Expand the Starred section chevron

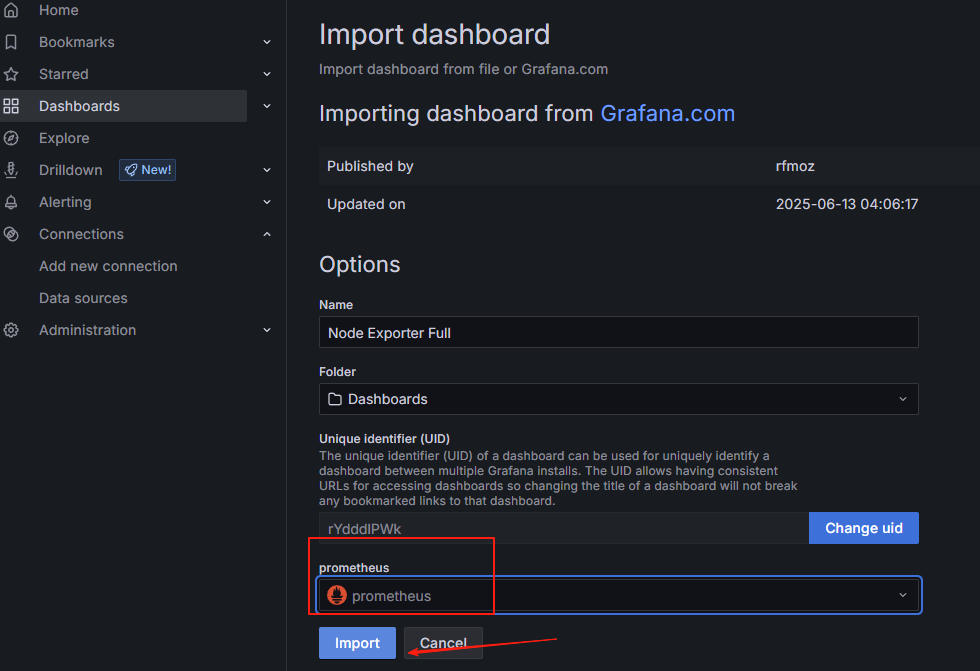pyautogui.click(x=267, y=74)
